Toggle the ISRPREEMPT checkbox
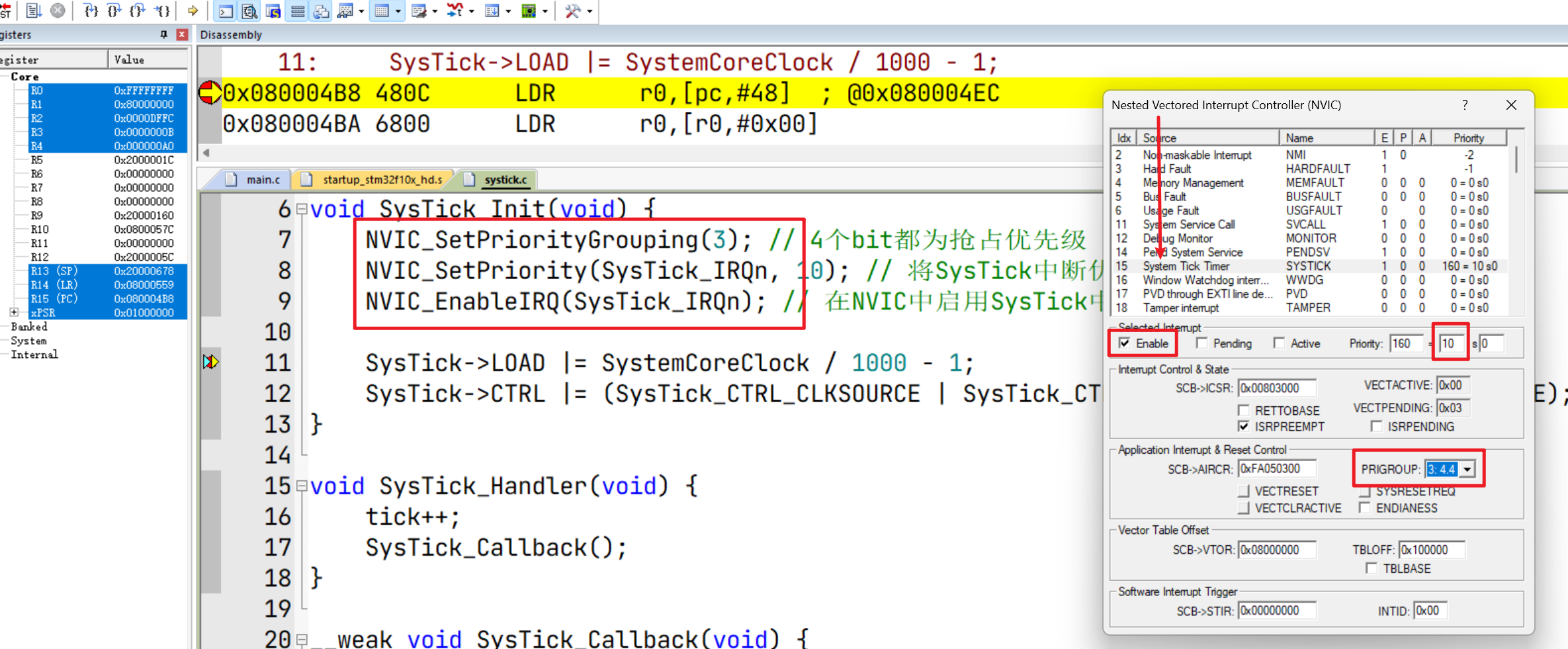The image size is (1568, 649). pos(1243,426)
